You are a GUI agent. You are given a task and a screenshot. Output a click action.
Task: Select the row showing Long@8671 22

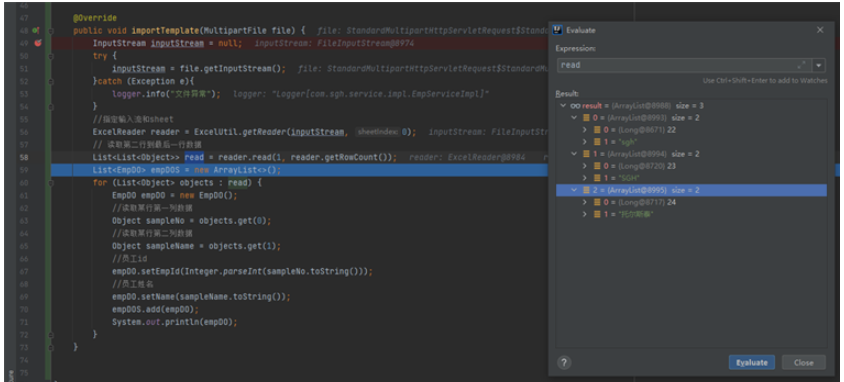pos(691,130)
